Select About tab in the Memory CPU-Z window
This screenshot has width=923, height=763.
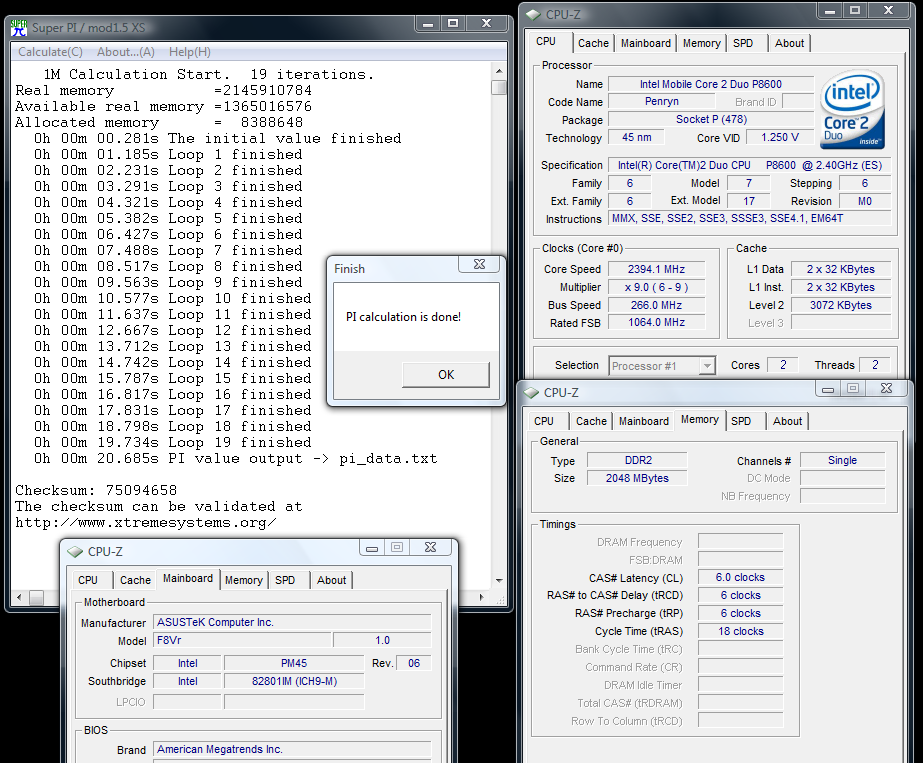(x=787, y=421)
